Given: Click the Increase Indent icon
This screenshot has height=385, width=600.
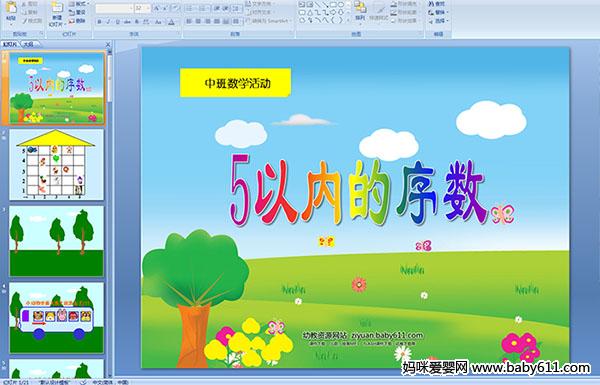Looking at the screenshot, I should (x=226, y=8).
